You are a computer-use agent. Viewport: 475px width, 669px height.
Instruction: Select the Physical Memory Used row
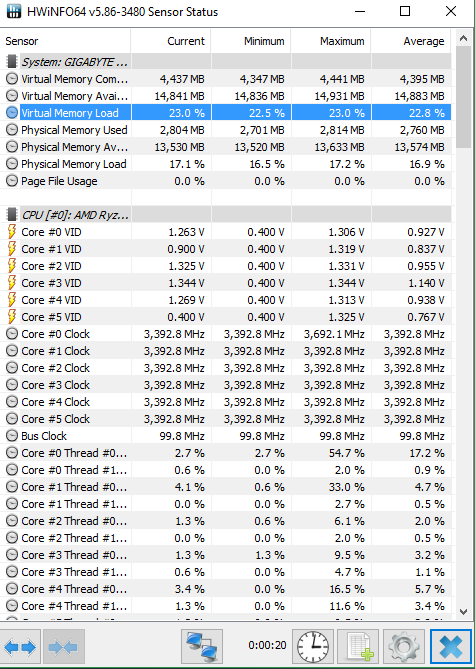pos(225,130)
